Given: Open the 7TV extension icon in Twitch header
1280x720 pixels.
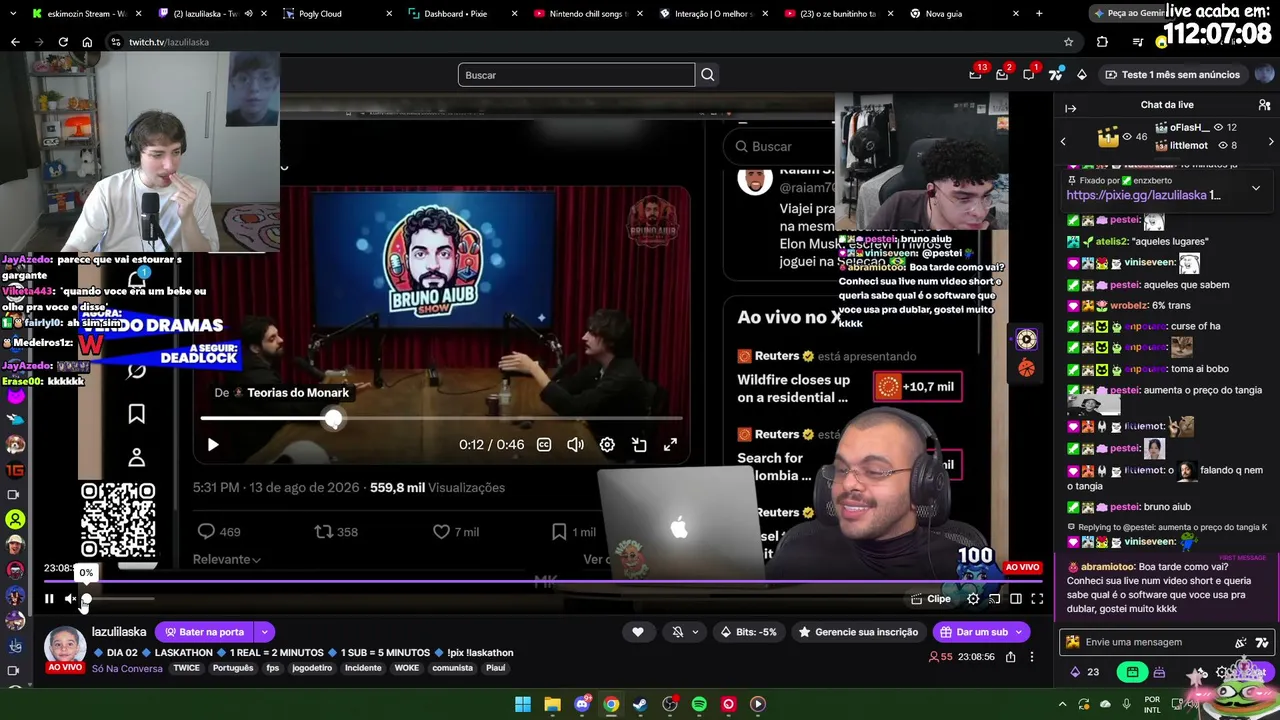Looking at the screenshot, I should 1055,74.
